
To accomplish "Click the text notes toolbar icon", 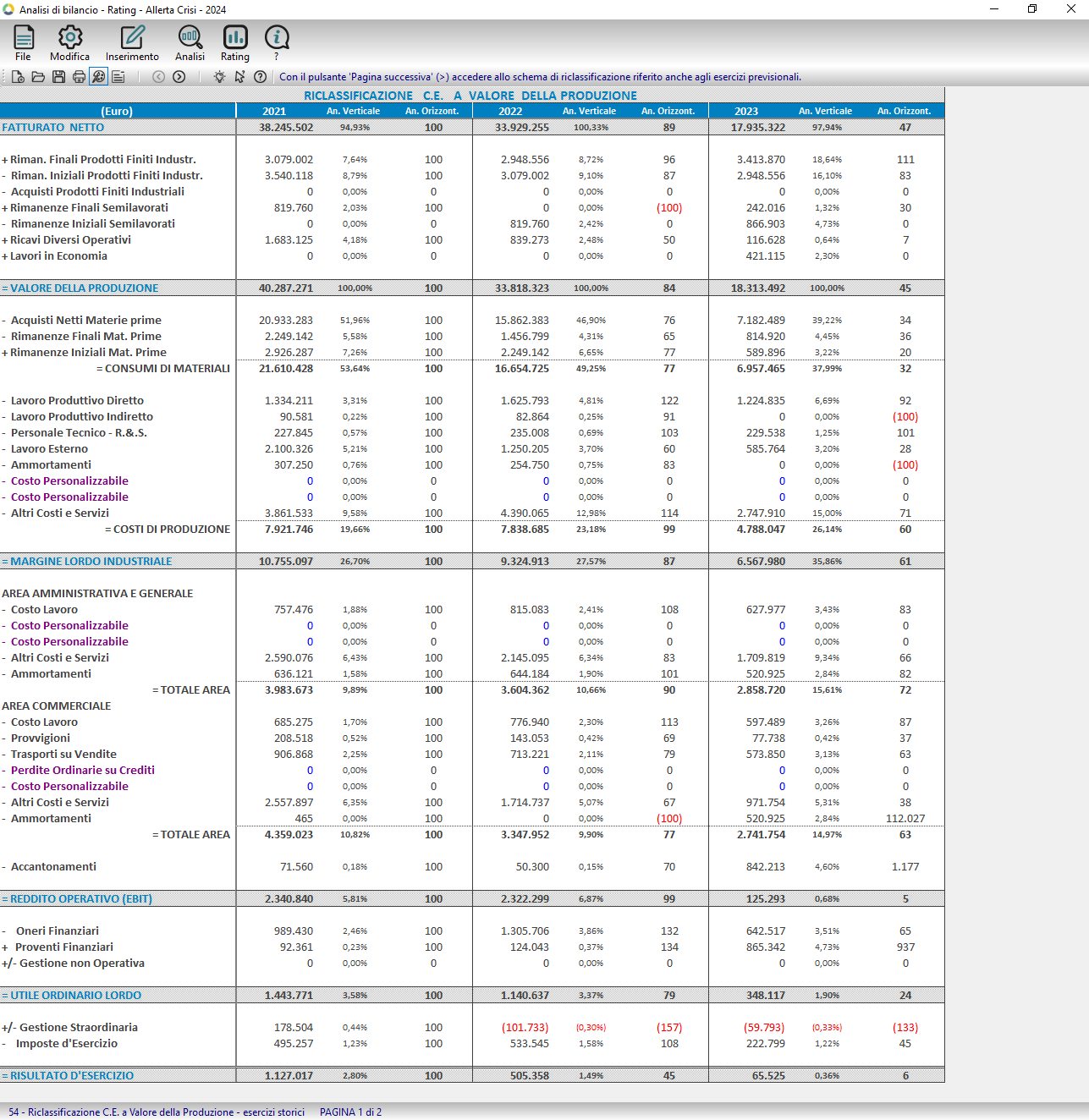I will pos(118,77).
